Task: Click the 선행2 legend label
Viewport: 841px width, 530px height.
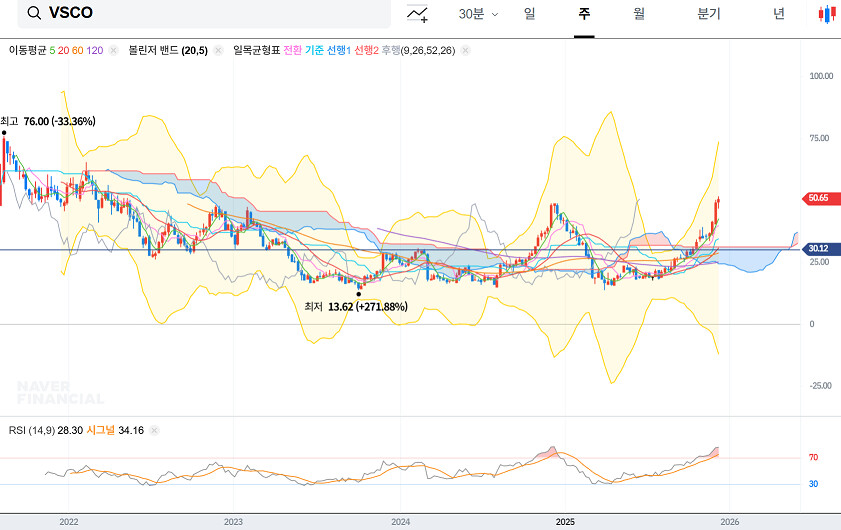Action: pos(366,50)
